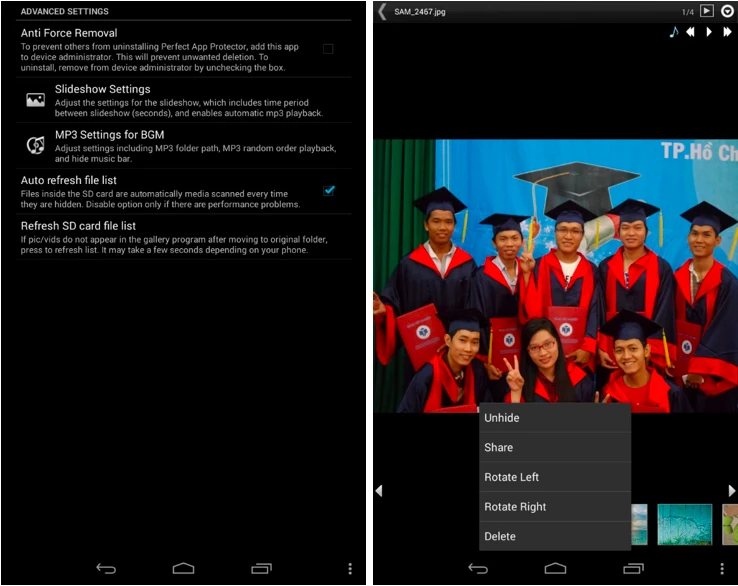Uncheck the Auto refresh file list checkbox
Screen dimensions: 738x586
point(328,190)
